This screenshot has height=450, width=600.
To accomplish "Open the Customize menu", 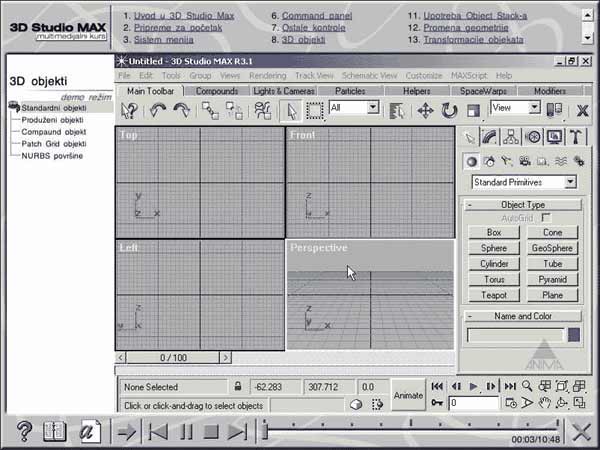I will (424, 76).
